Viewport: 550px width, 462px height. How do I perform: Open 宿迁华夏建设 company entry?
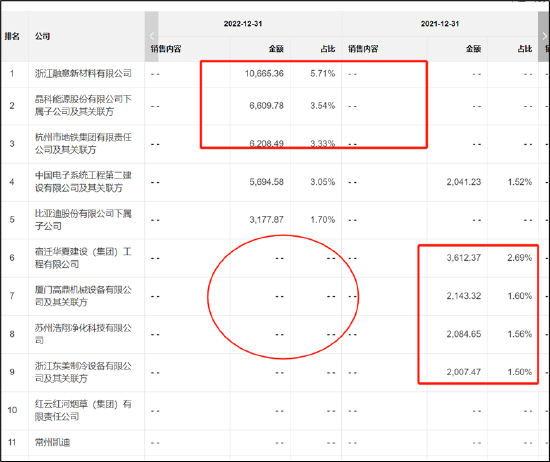[x=83, y=258]
